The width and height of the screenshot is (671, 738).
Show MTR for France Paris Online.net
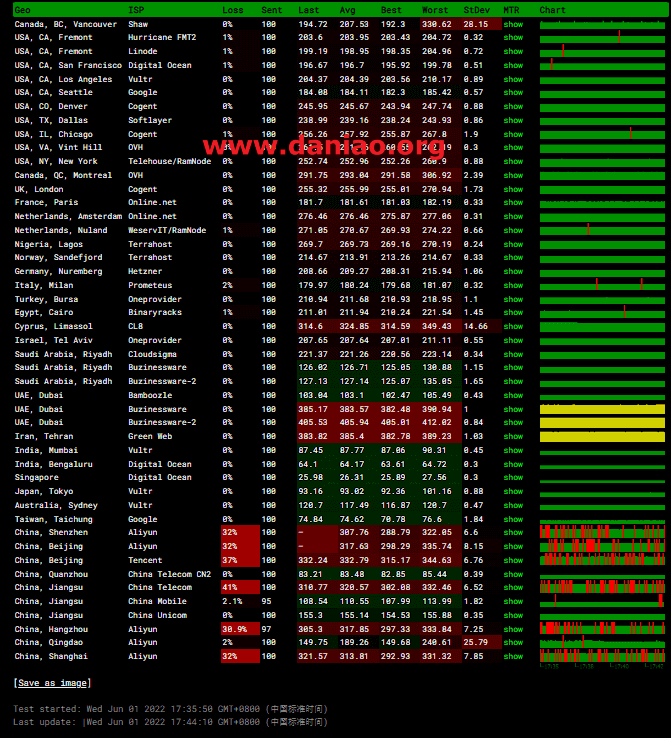pos(513,202)
